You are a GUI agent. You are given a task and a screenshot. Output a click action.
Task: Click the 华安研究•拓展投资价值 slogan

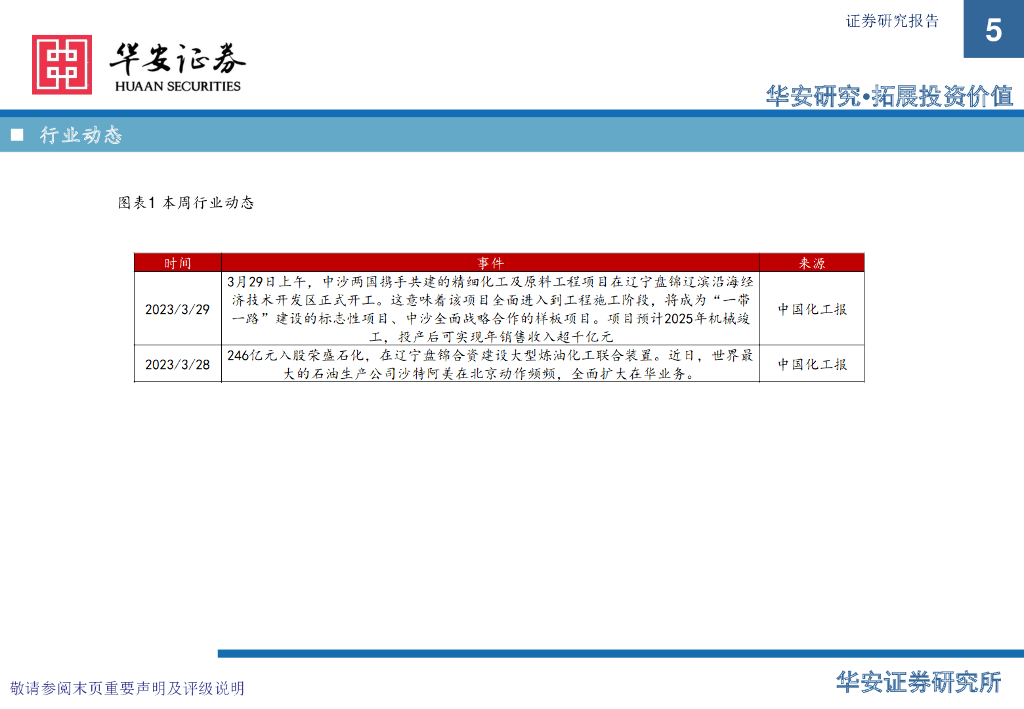click(x=889, y=96)
